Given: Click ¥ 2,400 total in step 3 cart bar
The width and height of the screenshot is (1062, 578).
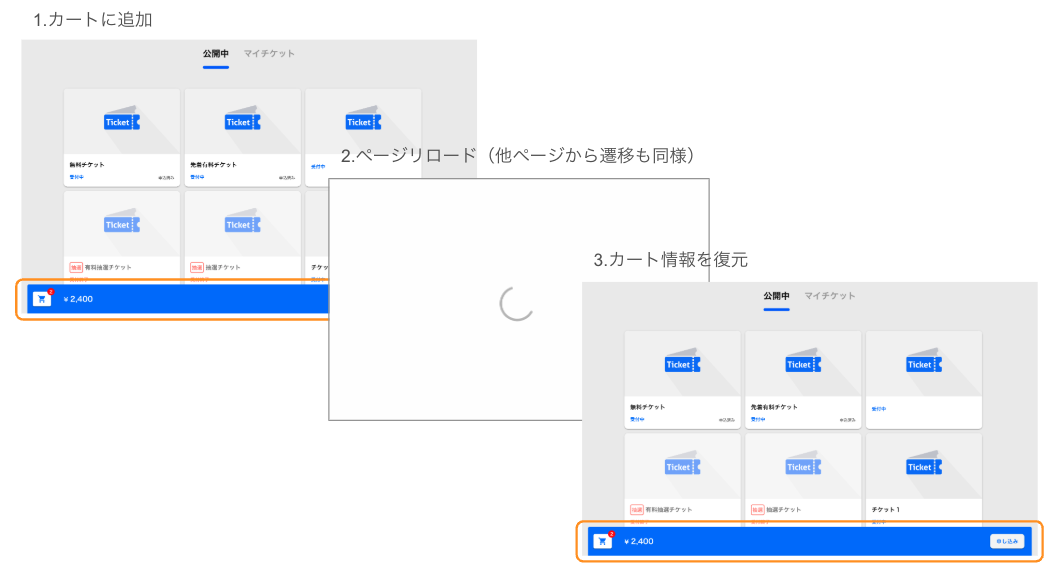Looking at the screenshot, I should [639, 541].
